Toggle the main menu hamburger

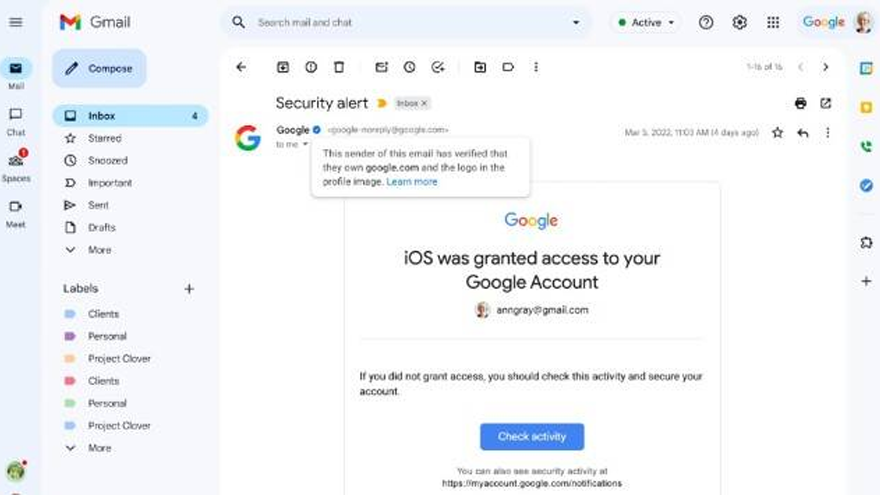pos(16,22)
